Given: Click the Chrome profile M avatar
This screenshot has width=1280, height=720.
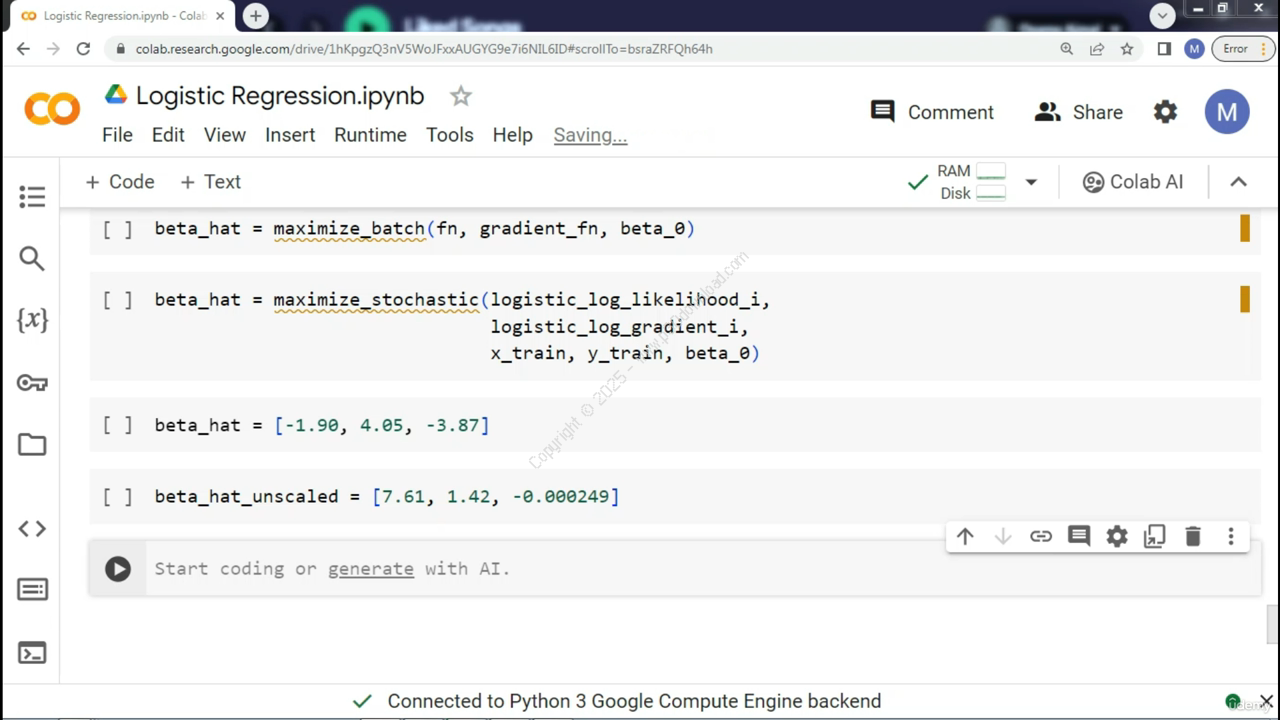Looking at the screenshot, I should point(1194,48).
